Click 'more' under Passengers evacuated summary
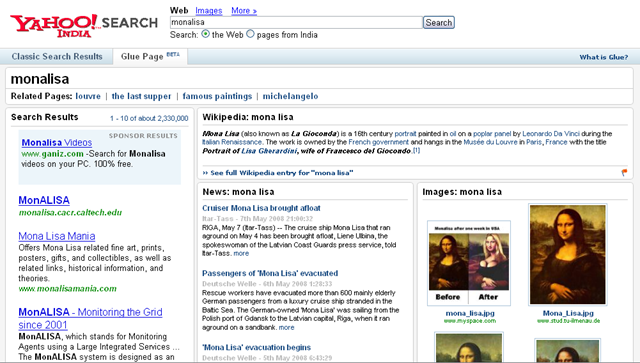The height and width of the screenshot is (363, 640). click(287, 327)
